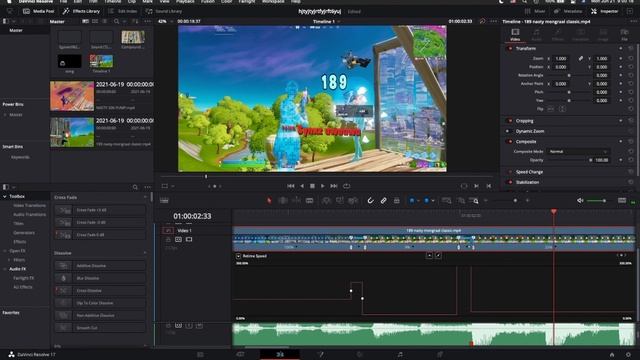Open the Effects Library panel

click(81, 11)
